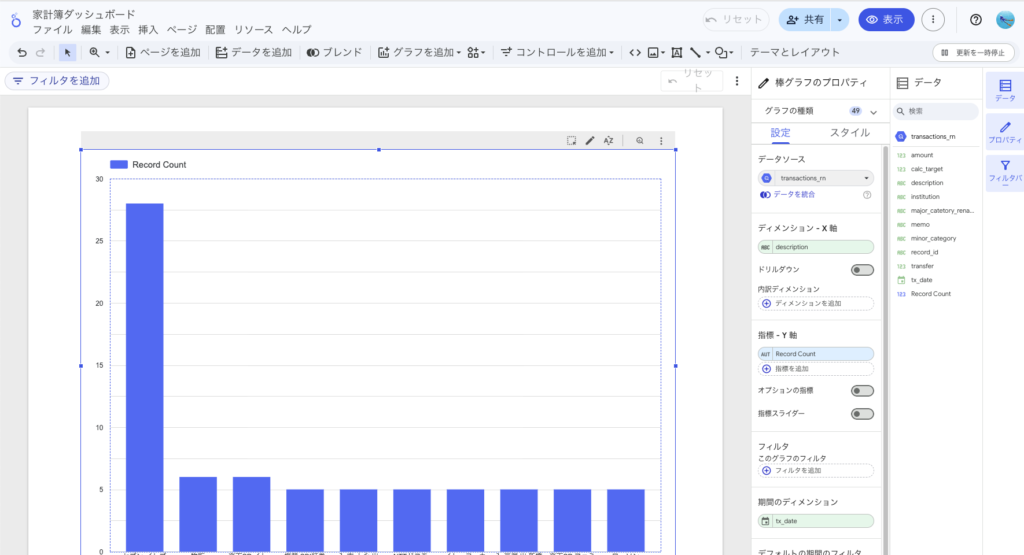The image size is (1024, 555).
Task: Toggle the 指標スライダー switch
Action: (861, 414)
